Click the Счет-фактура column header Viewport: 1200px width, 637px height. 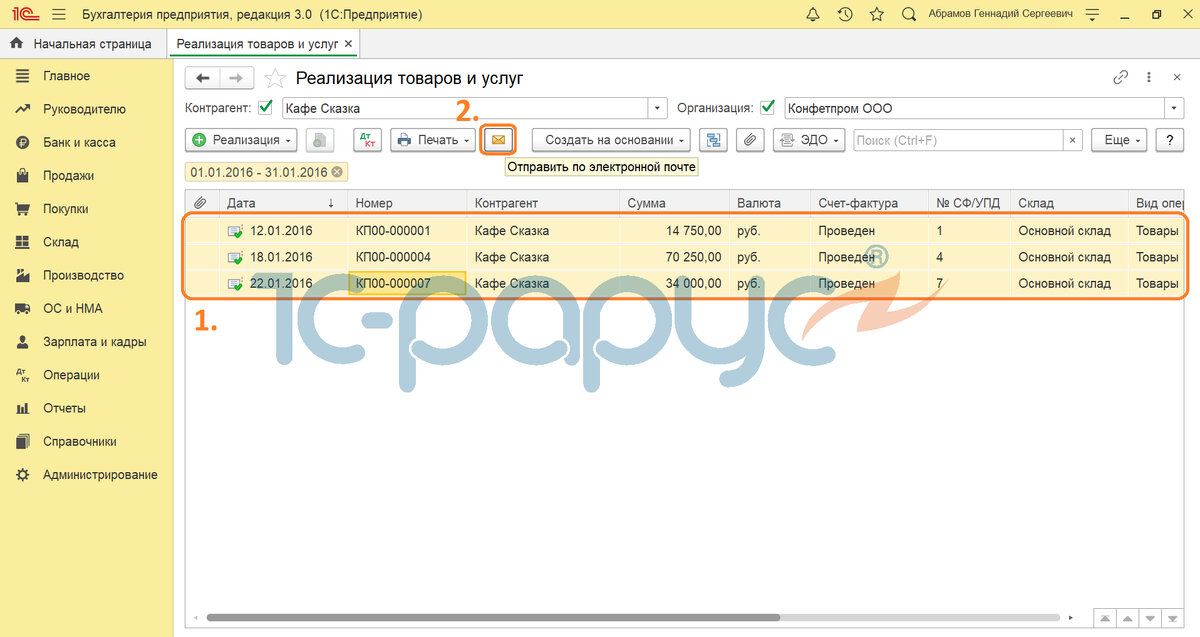click(870, 203)
